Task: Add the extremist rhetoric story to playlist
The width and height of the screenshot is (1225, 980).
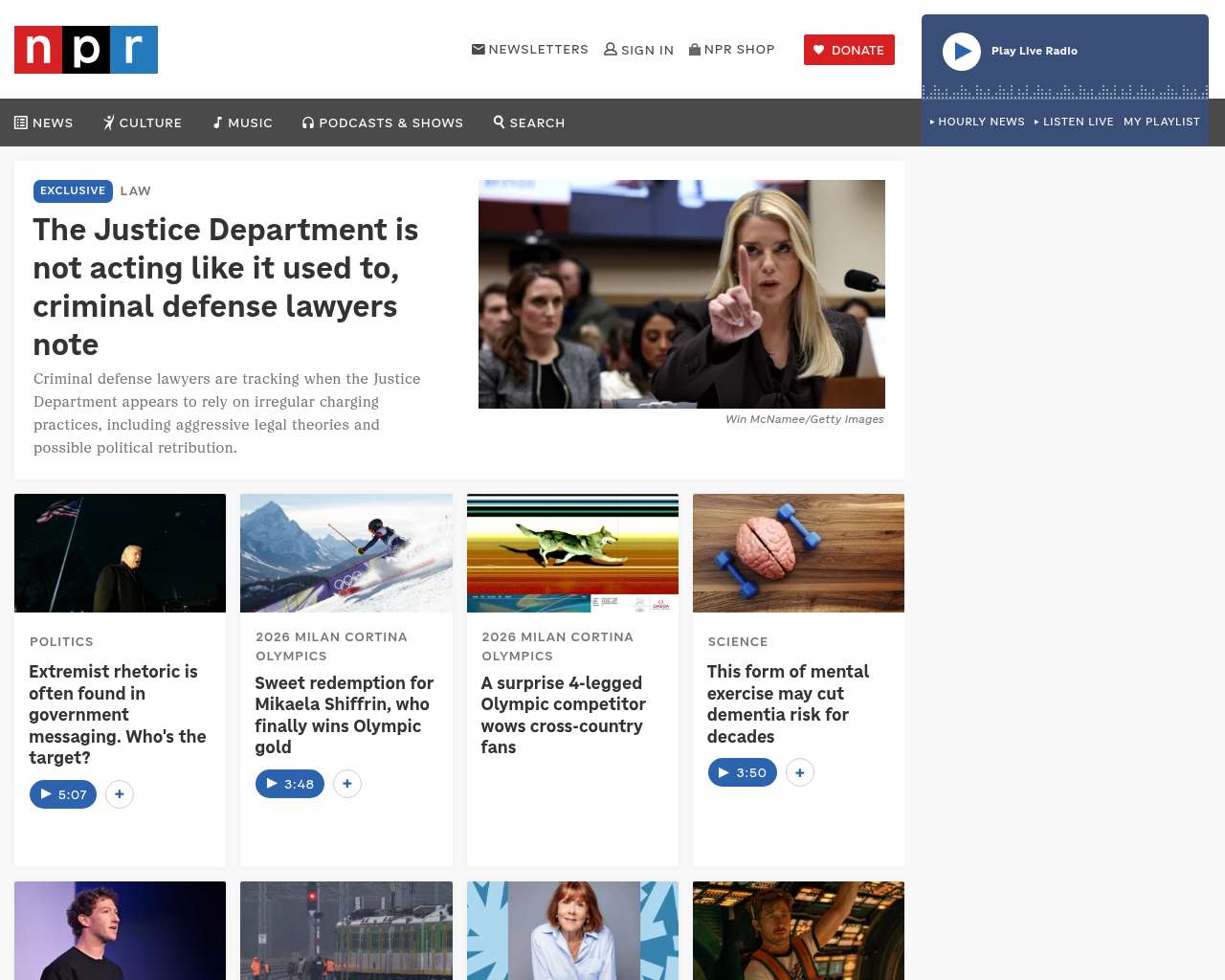Action: coord(120,794)
